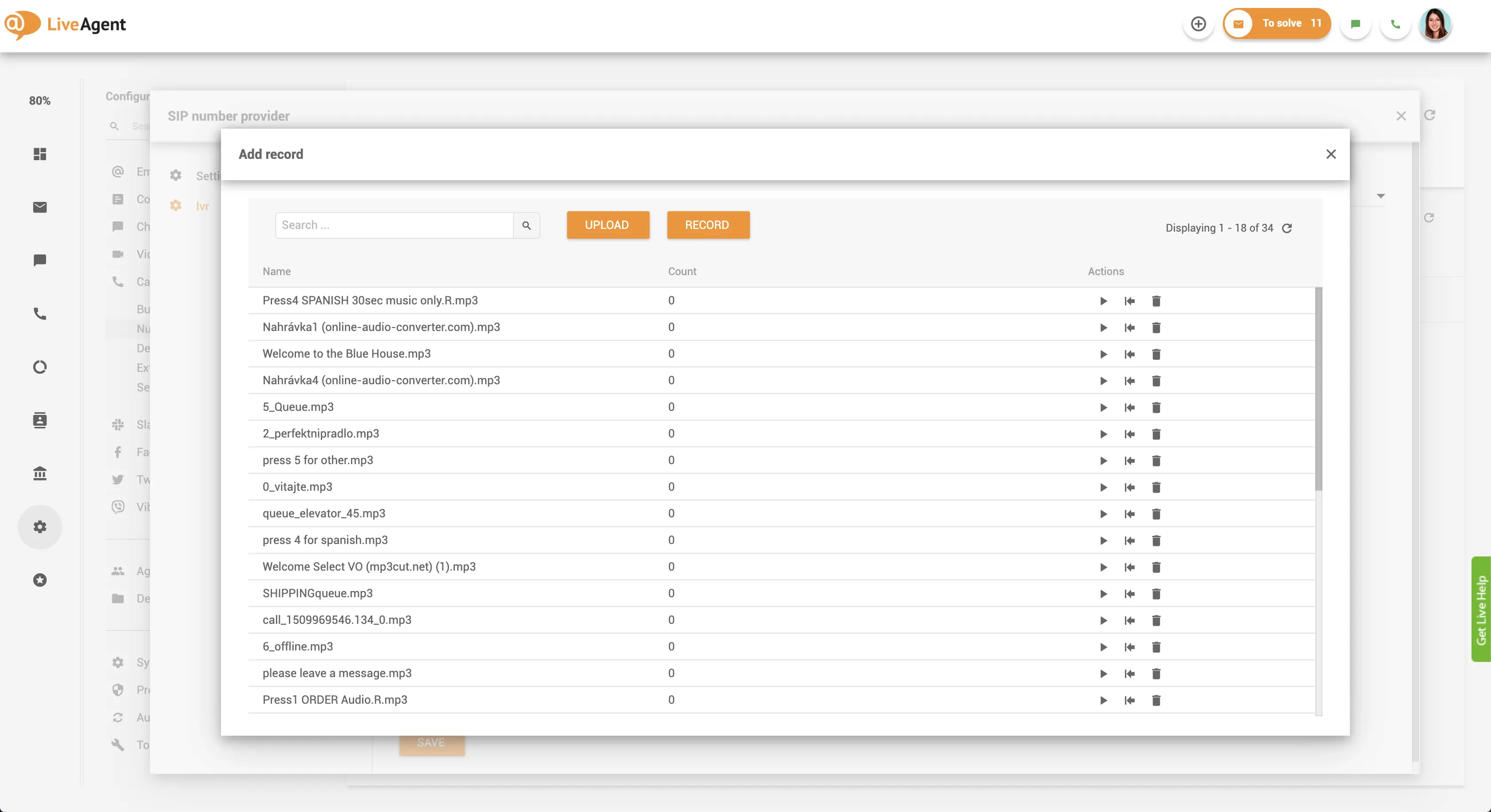Viewport: 1491px width, 812px height.
Task: Click the star gamification icon in sidebar
Action: click(x=40, y=580)
